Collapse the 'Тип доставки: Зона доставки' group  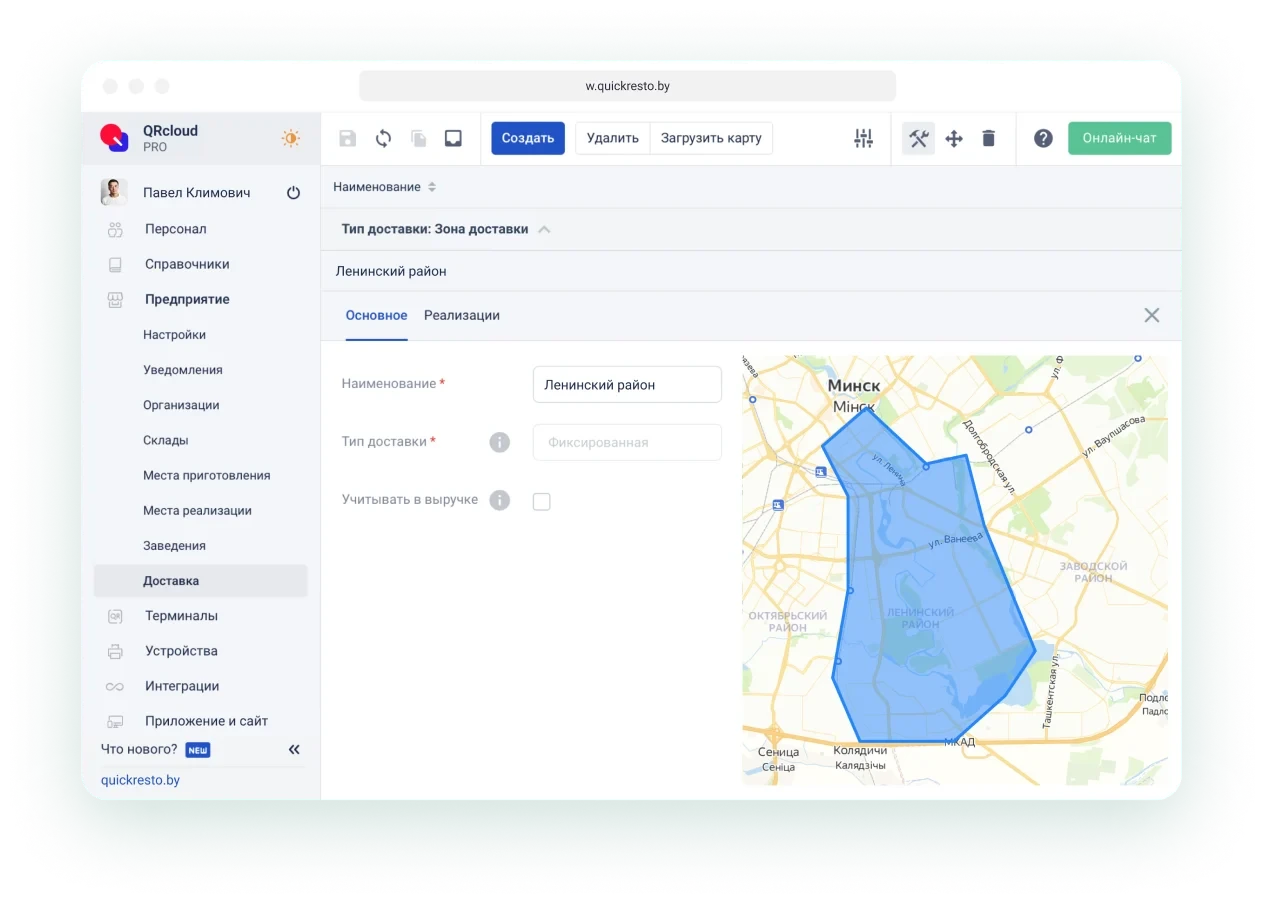(x=544, y=229)
